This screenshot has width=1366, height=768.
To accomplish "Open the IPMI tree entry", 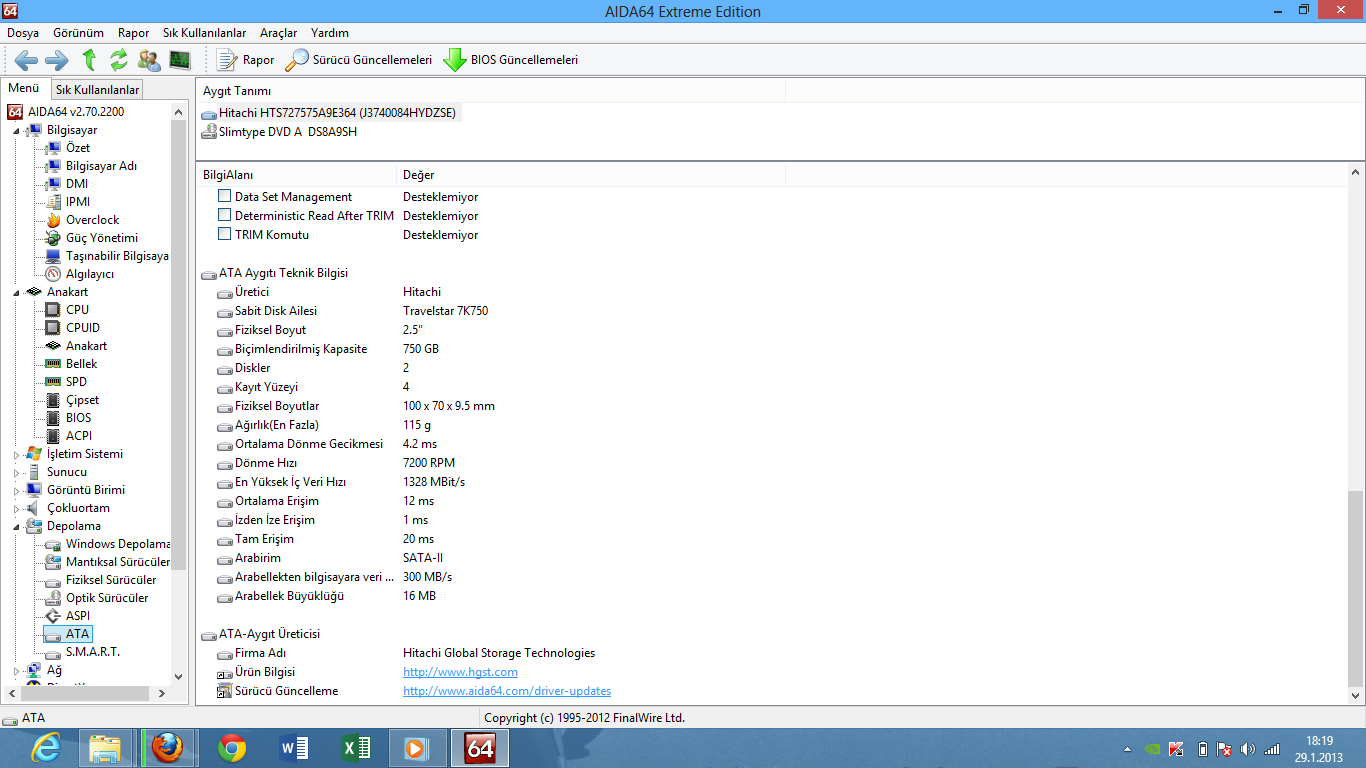I will click(x=78, y=202).
